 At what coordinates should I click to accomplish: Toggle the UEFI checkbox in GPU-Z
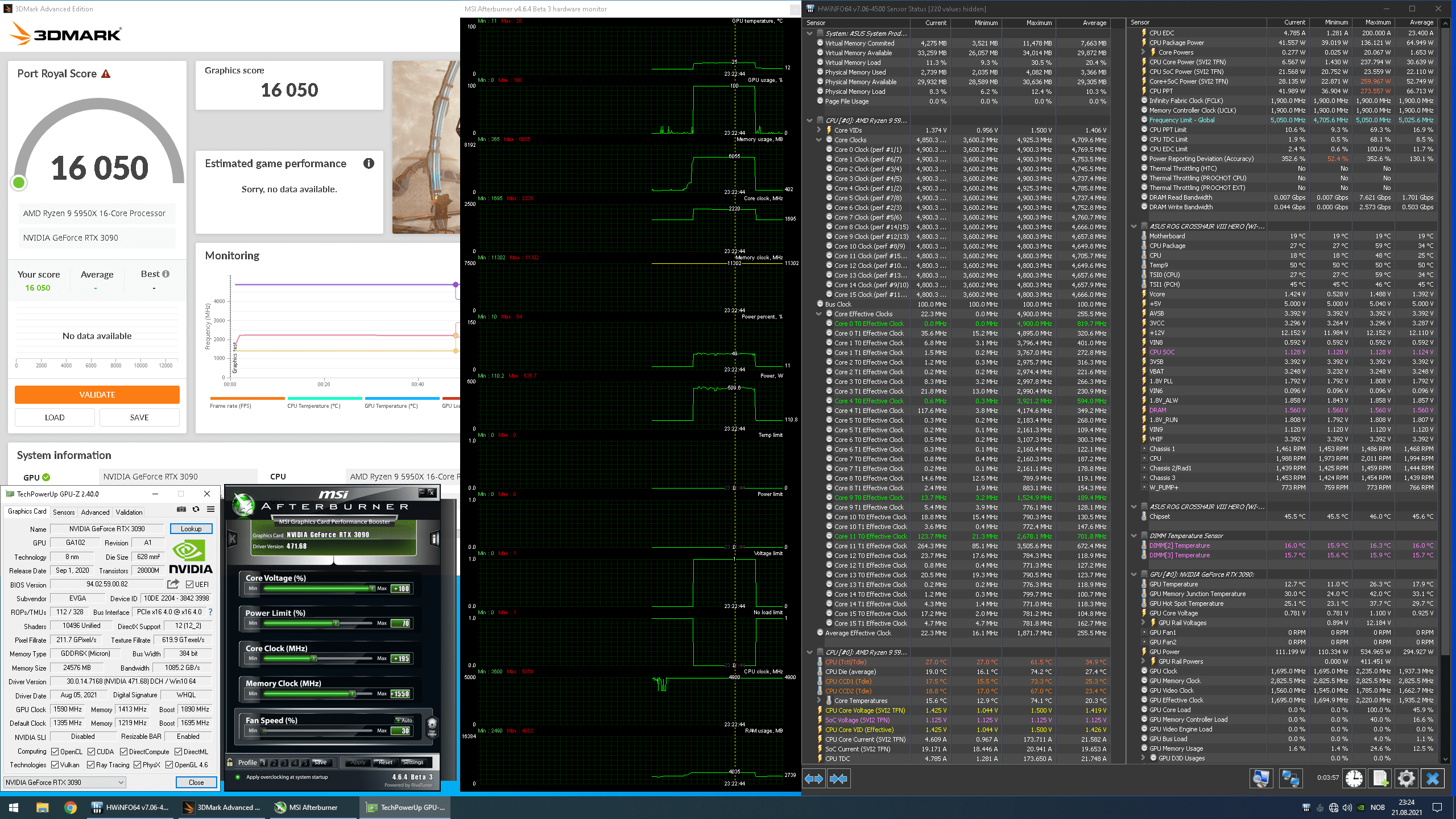190,584
